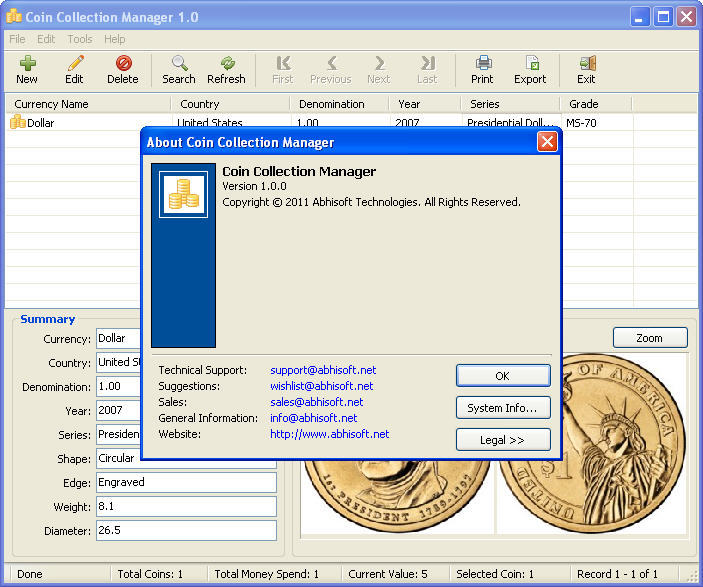
Task: Open the Edit menu
Action: pos(46,39)
